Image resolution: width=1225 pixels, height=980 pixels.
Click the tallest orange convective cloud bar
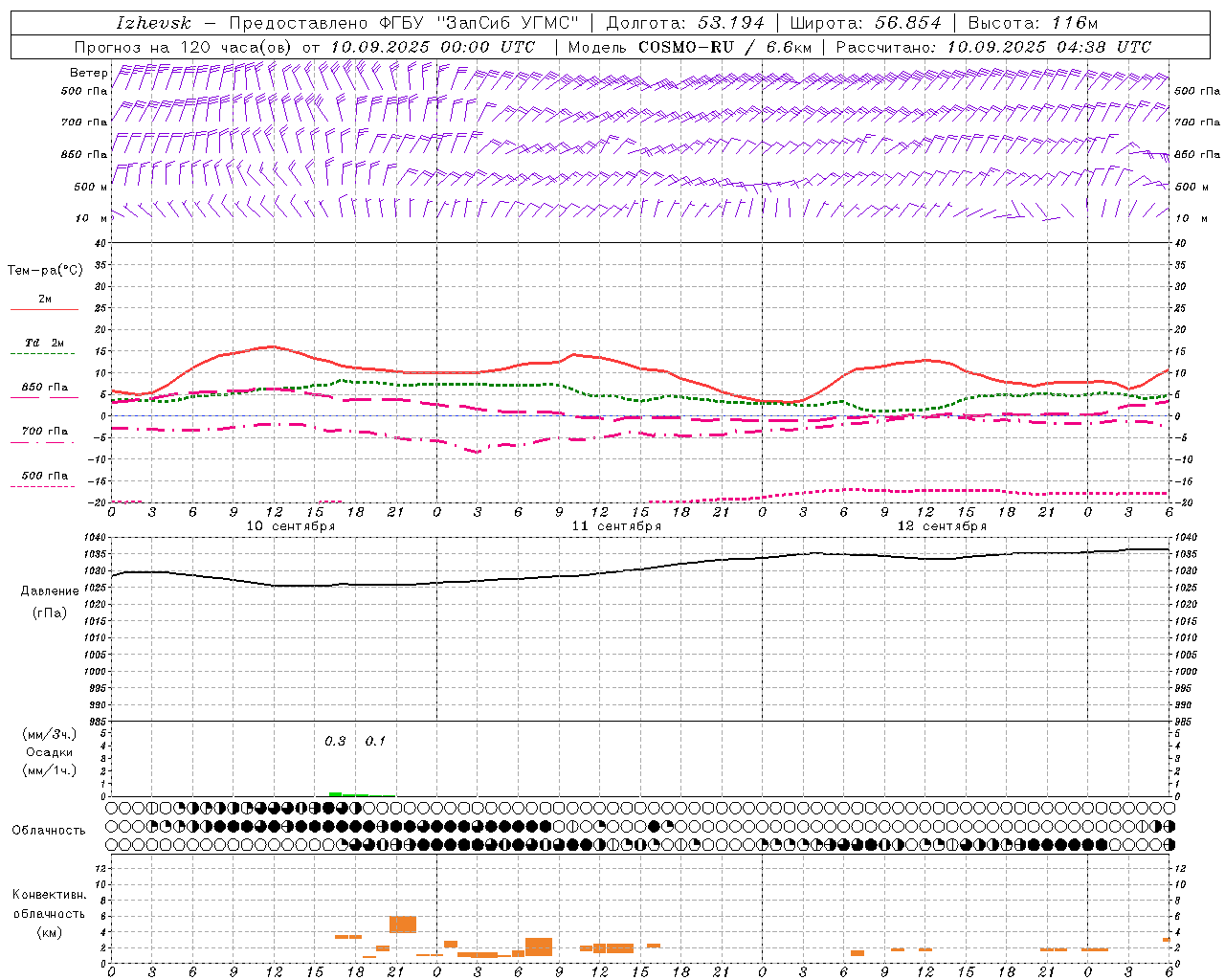coord(402,924)
